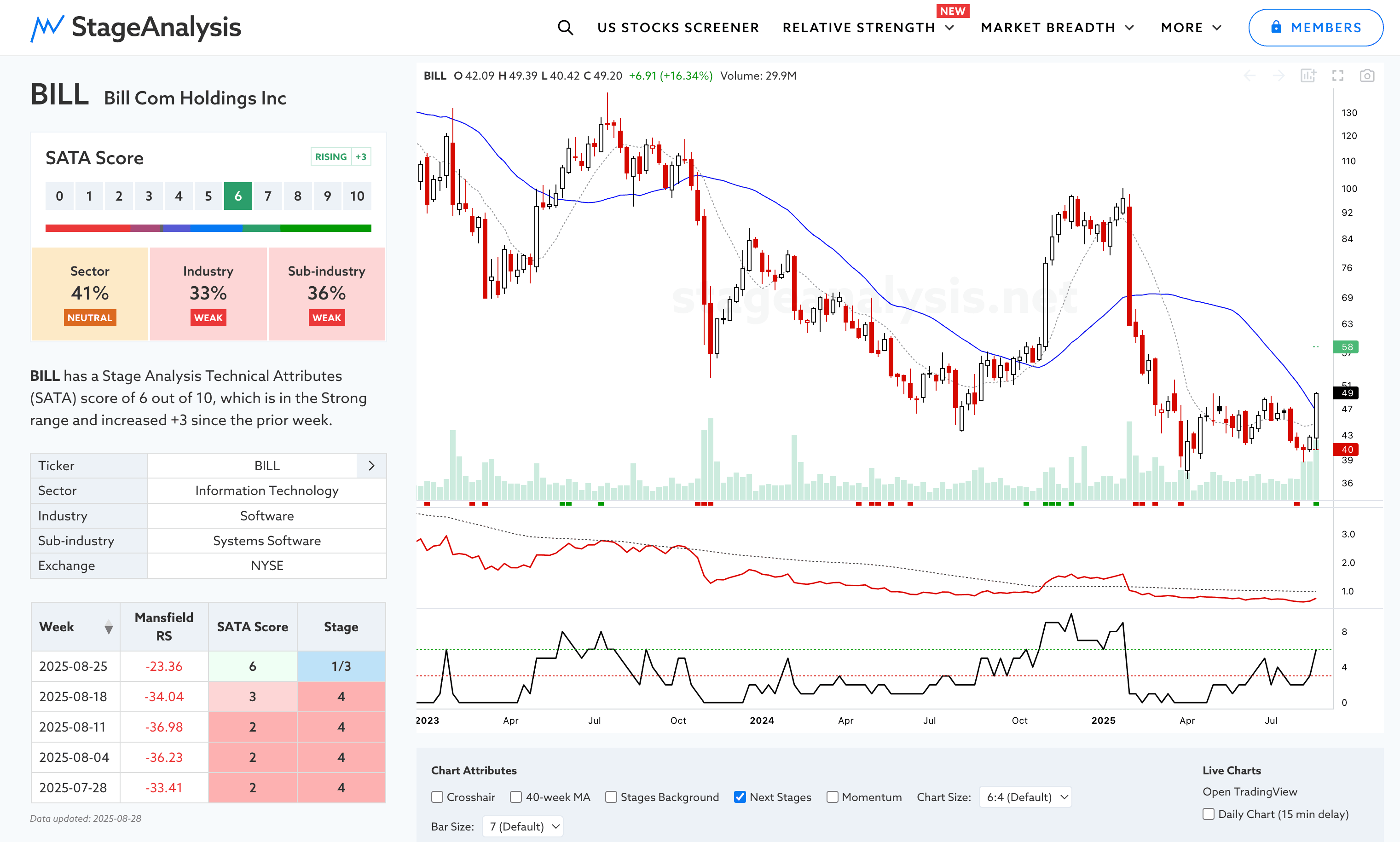Open the search magnifier icon
This screenshot has width=1400, height=842.
[565, 27]
